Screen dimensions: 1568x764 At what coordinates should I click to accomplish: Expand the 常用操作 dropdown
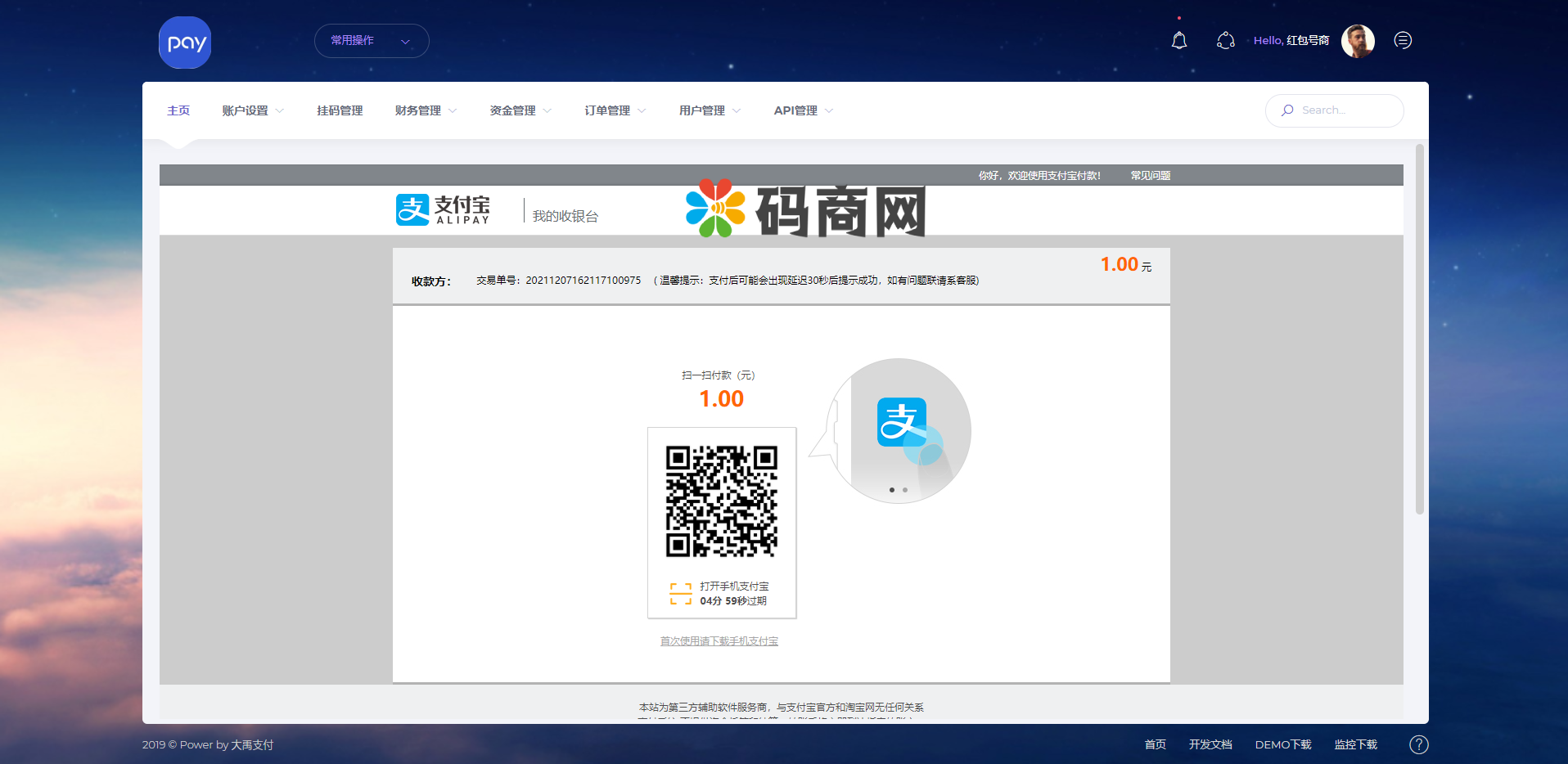coord(372,41)
